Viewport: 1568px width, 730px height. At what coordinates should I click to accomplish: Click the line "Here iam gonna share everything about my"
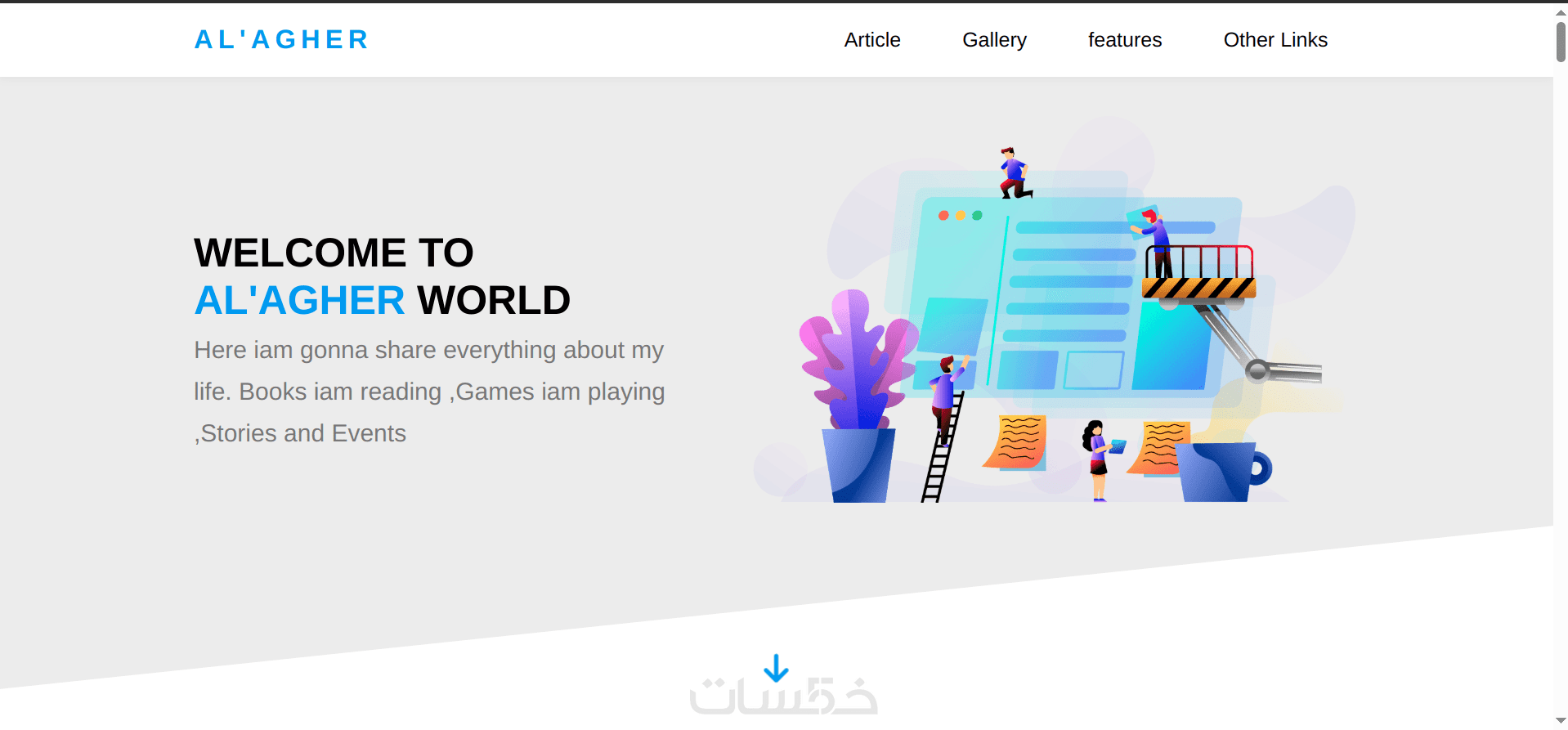pyautogui.click(x=429, y=350)
